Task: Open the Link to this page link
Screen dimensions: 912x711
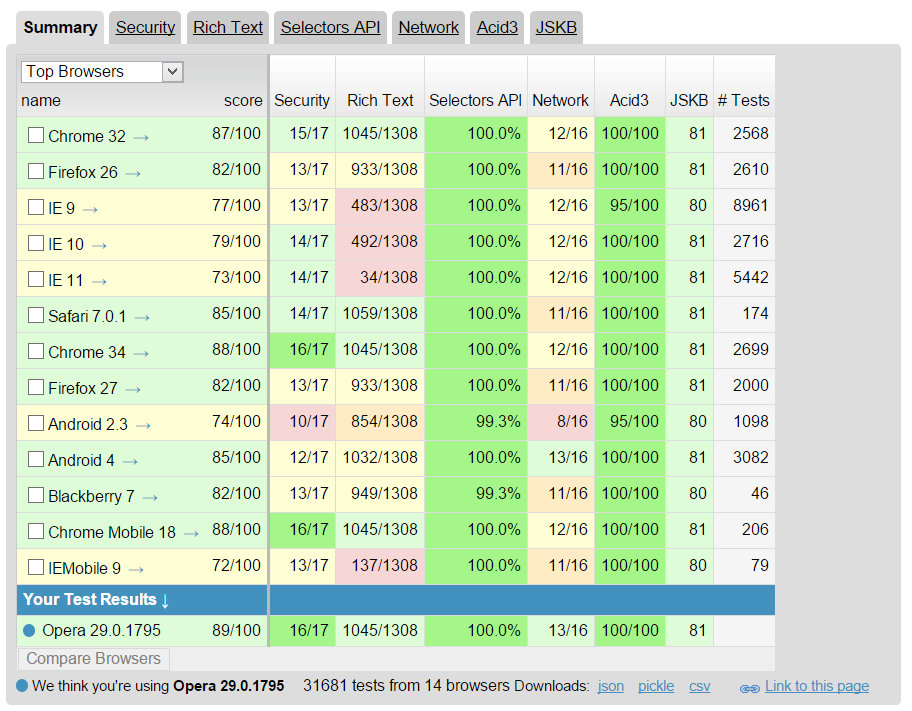Action: 817,686
